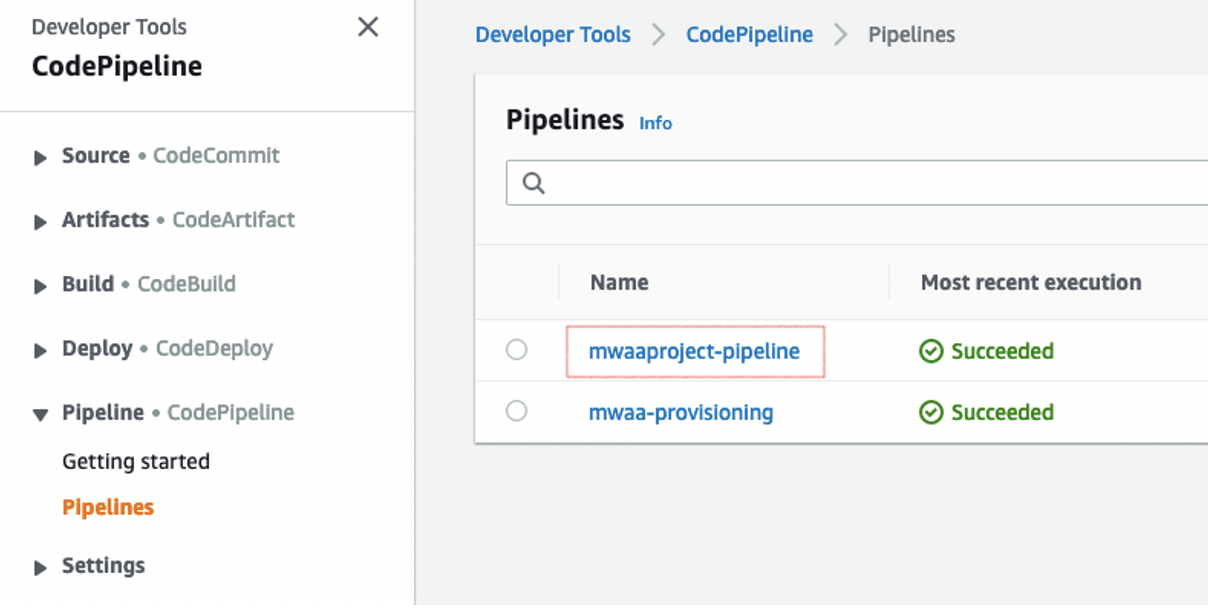Close the Developer Tools side panel

368,28
